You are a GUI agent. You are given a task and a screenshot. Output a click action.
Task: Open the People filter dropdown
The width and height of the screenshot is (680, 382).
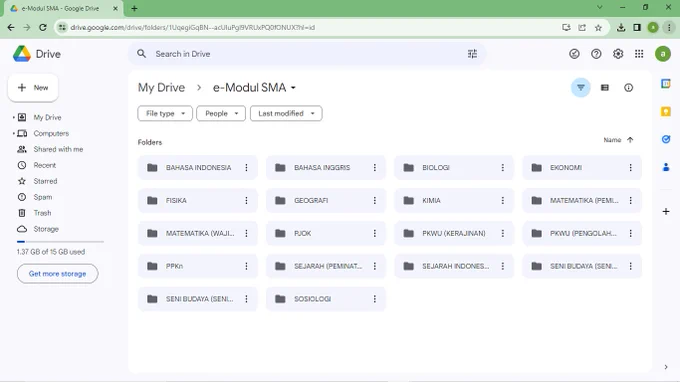[221, 114]
